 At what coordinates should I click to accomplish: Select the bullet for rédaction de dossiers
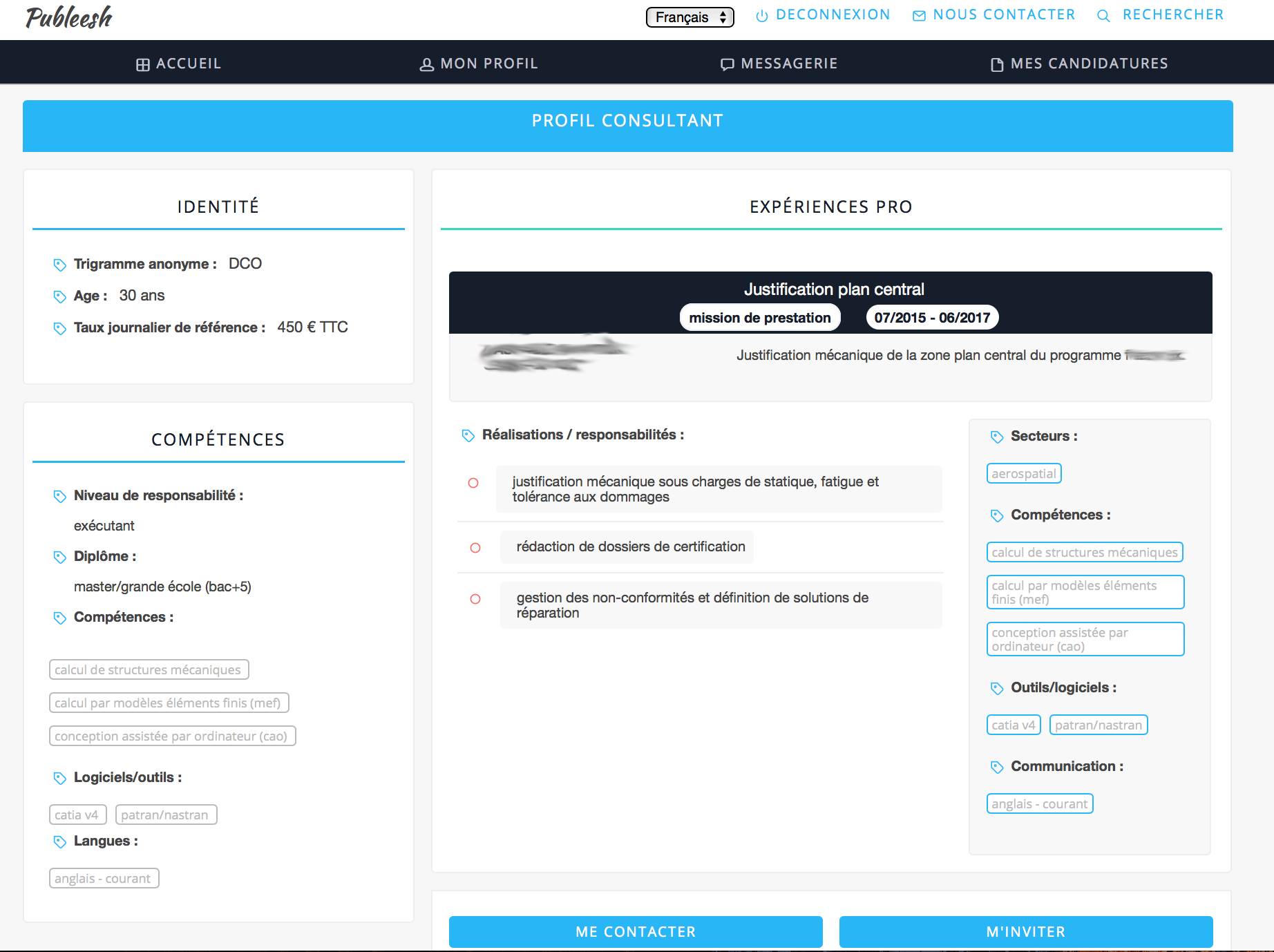(x=475, y=548)
